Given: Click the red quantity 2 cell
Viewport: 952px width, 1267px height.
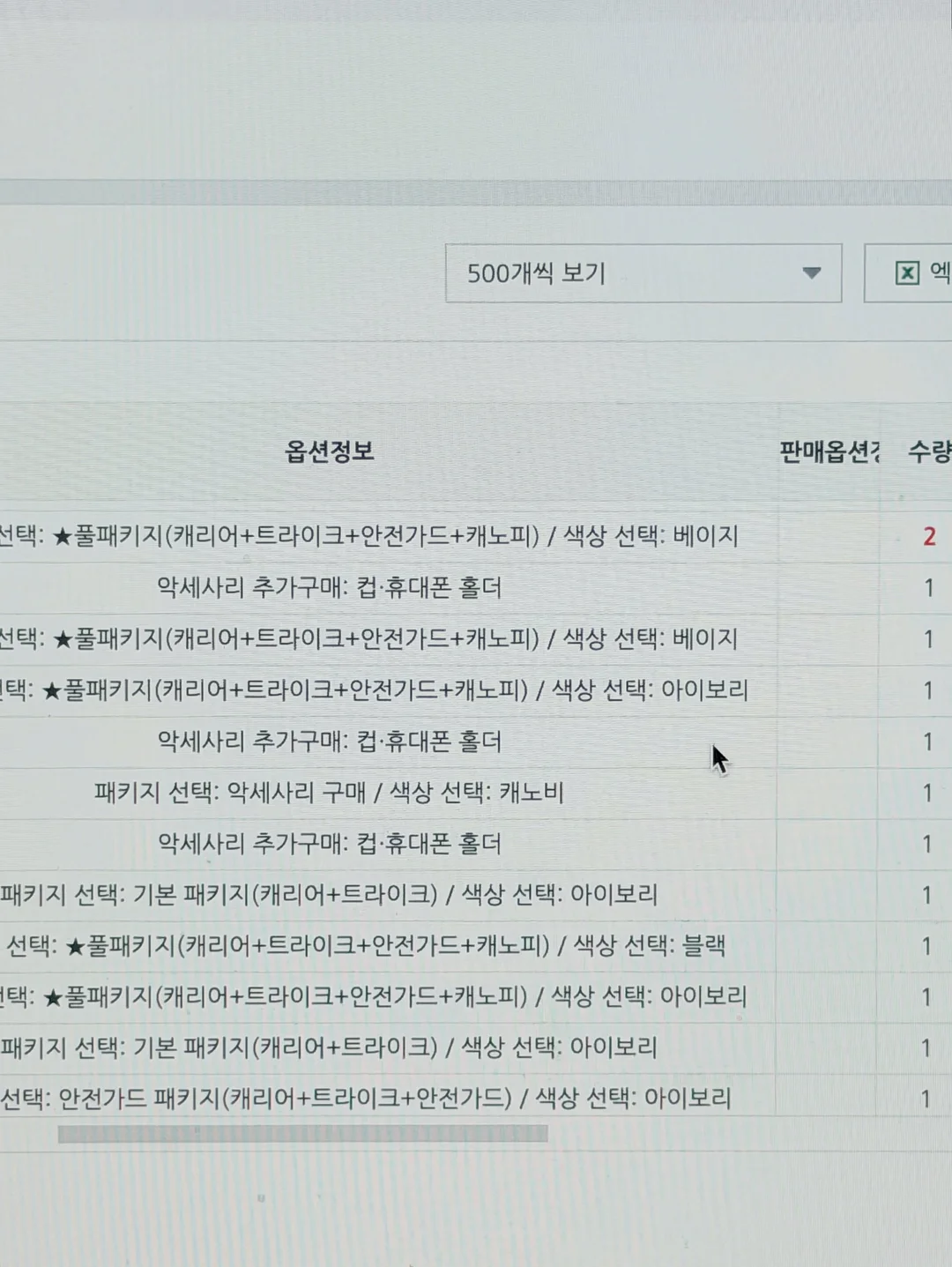Looking at the screenshot, I should (x=928, y=536).
